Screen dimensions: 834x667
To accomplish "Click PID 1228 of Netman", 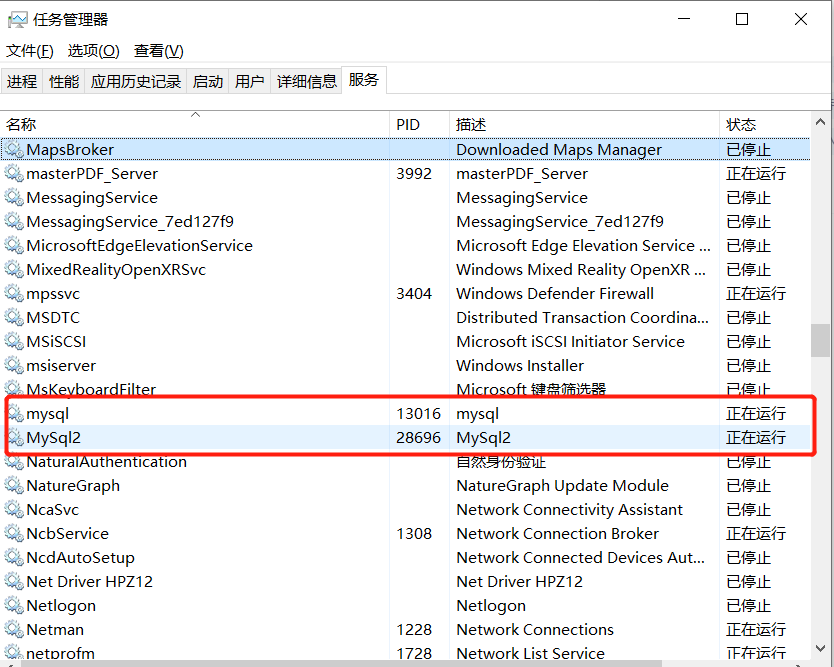I will tap(414, 629).
